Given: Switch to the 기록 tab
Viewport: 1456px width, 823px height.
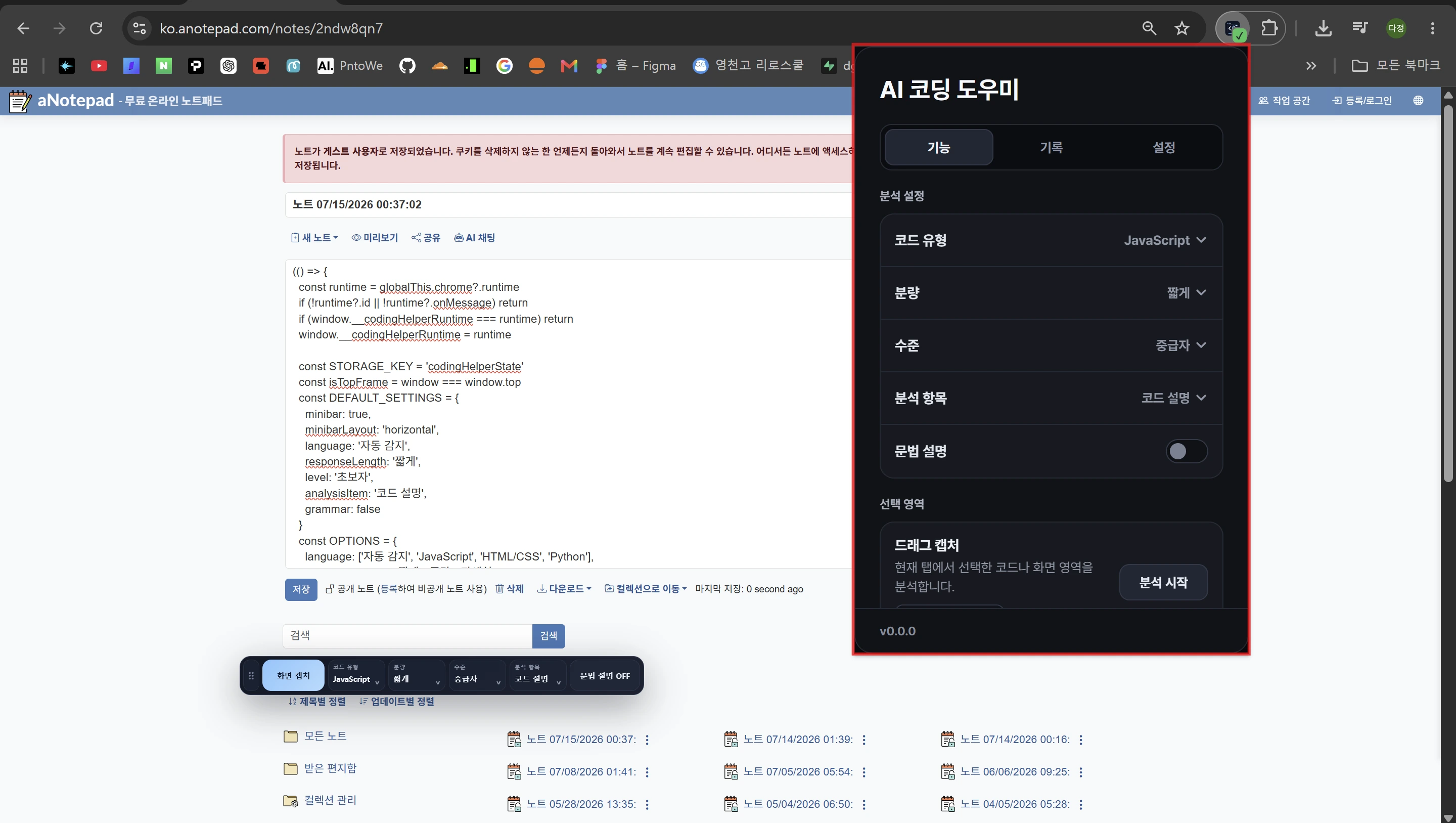Looking at the screenshot, I should click(x=1052, y=147).
